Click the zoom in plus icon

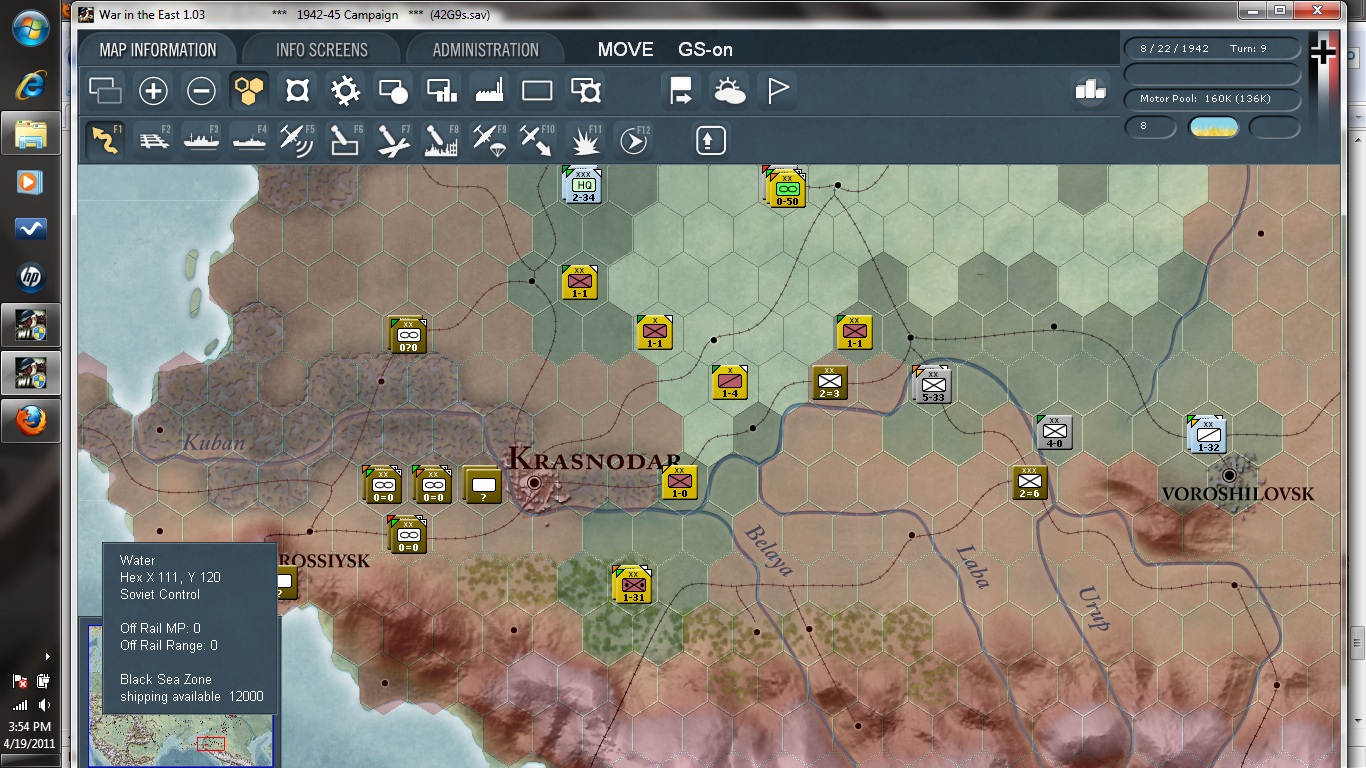[153, 91]
